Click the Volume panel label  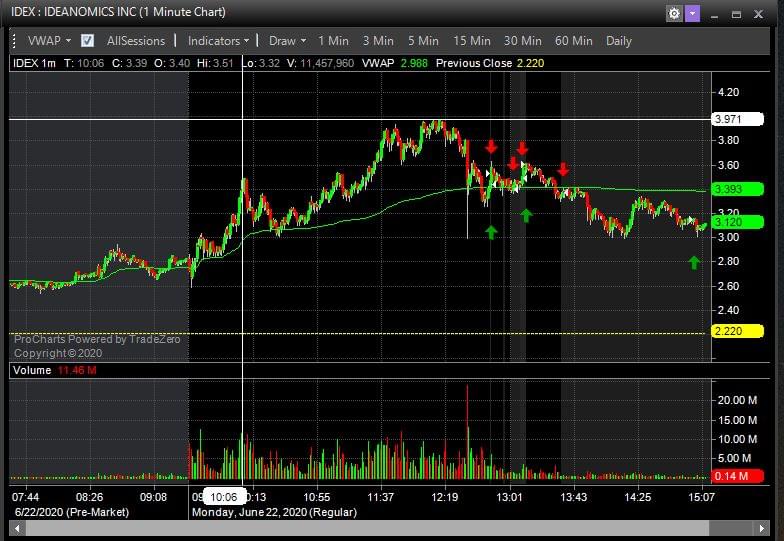[x=32, y=370]
